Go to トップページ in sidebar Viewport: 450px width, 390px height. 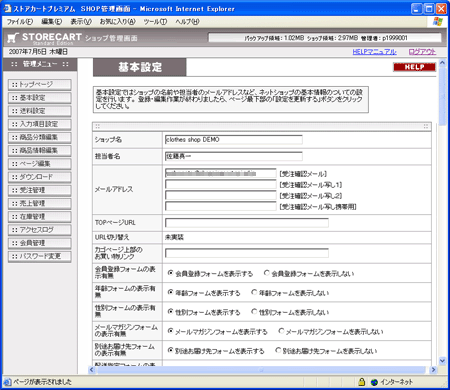point(40,84)
